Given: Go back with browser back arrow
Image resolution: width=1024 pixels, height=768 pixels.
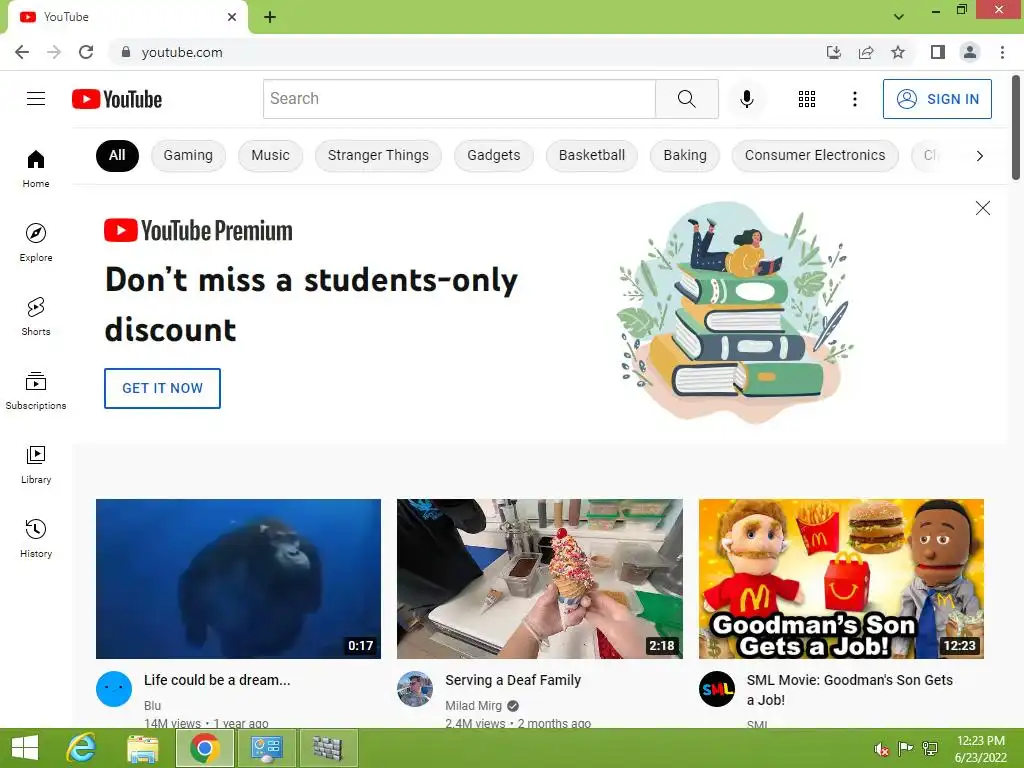Looking at the screenshot, I should [22, 52].
